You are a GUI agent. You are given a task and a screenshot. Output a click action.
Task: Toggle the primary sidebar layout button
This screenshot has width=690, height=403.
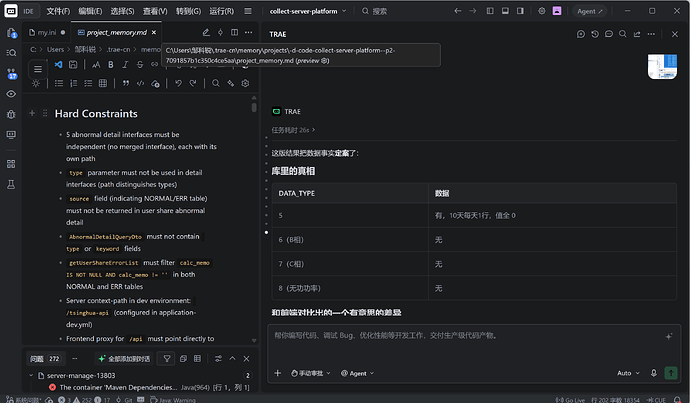point(490,11)
